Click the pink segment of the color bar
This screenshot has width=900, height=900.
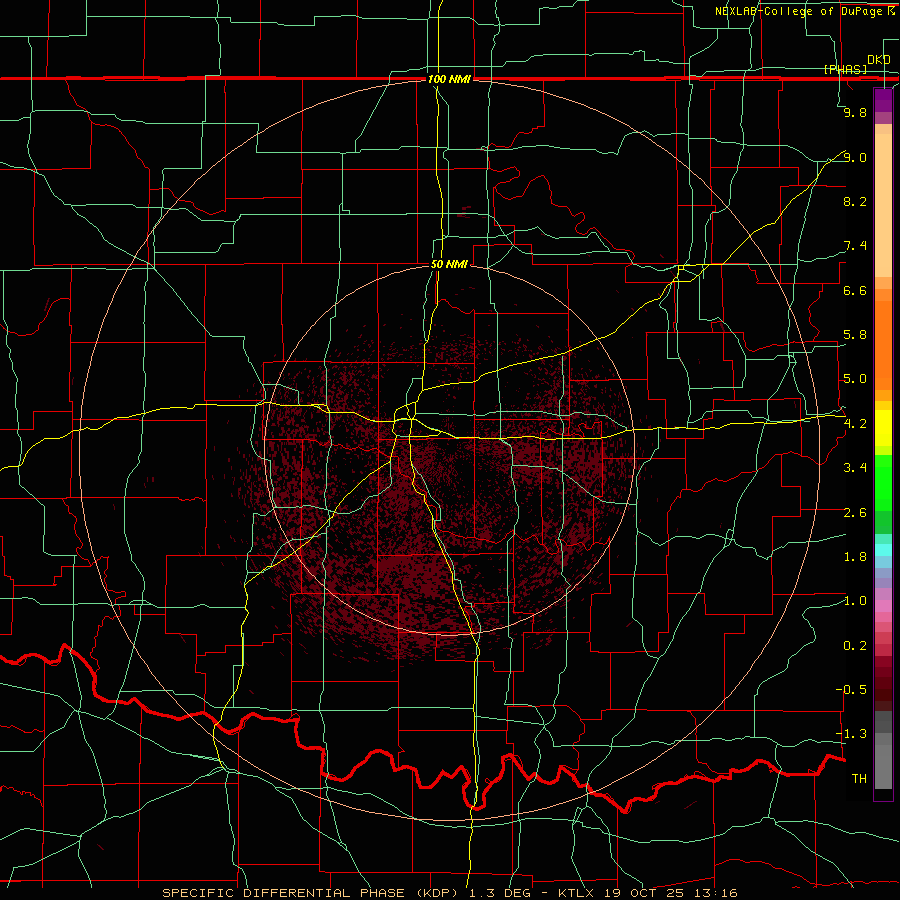tap(883, 606)
